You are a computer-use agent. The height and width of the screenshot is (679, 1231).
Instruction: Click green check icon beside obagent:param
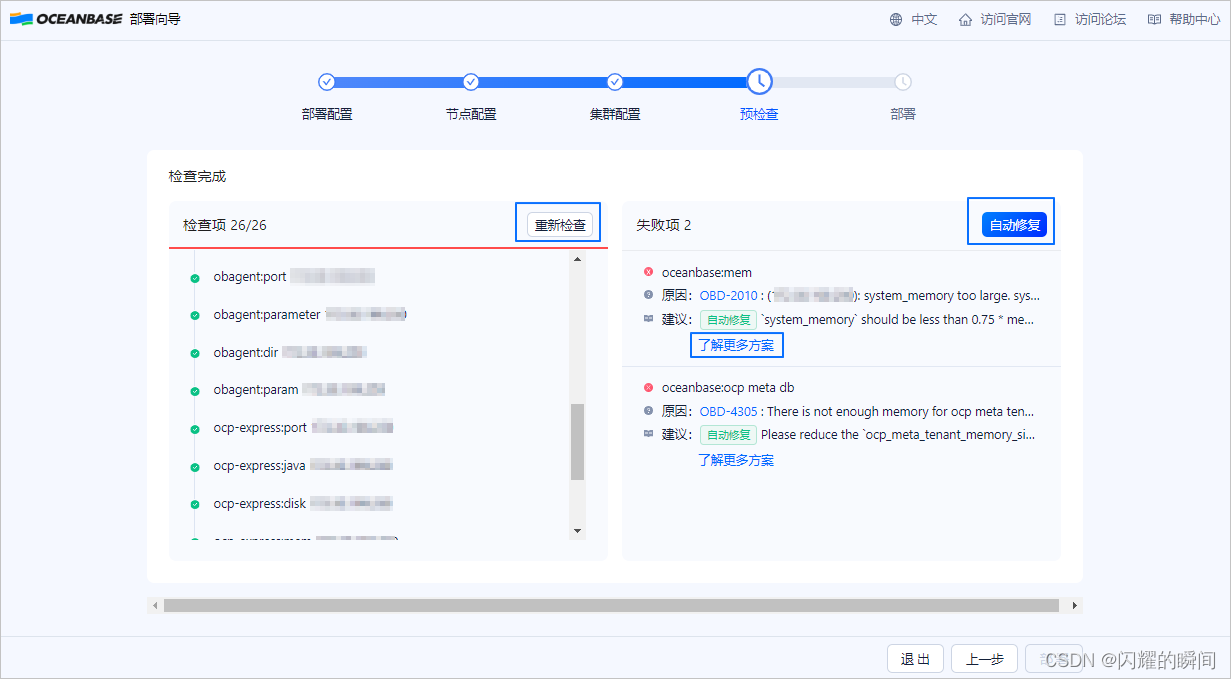(x=195, y=391)
